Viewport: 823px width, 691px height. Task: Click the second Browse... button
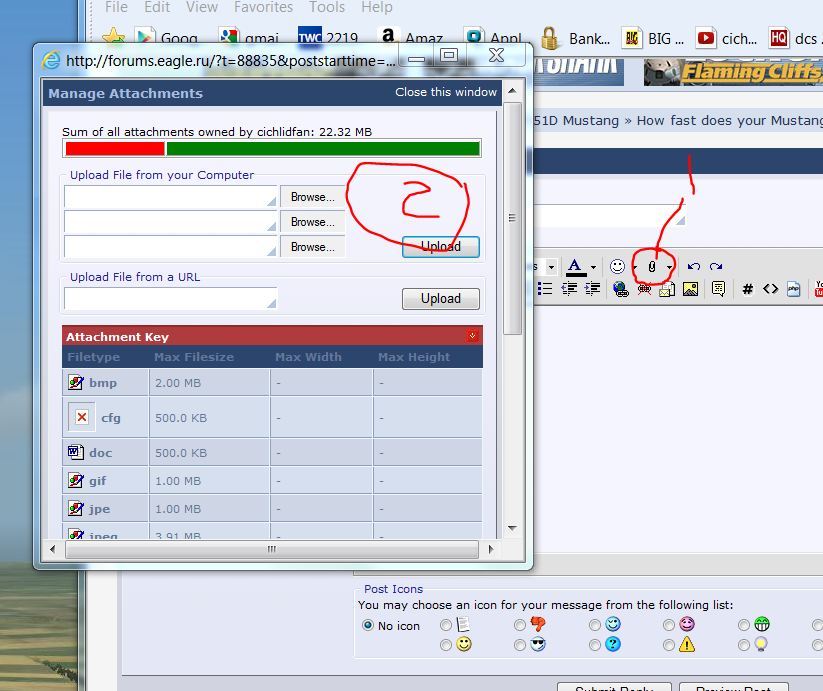[313, 222]
